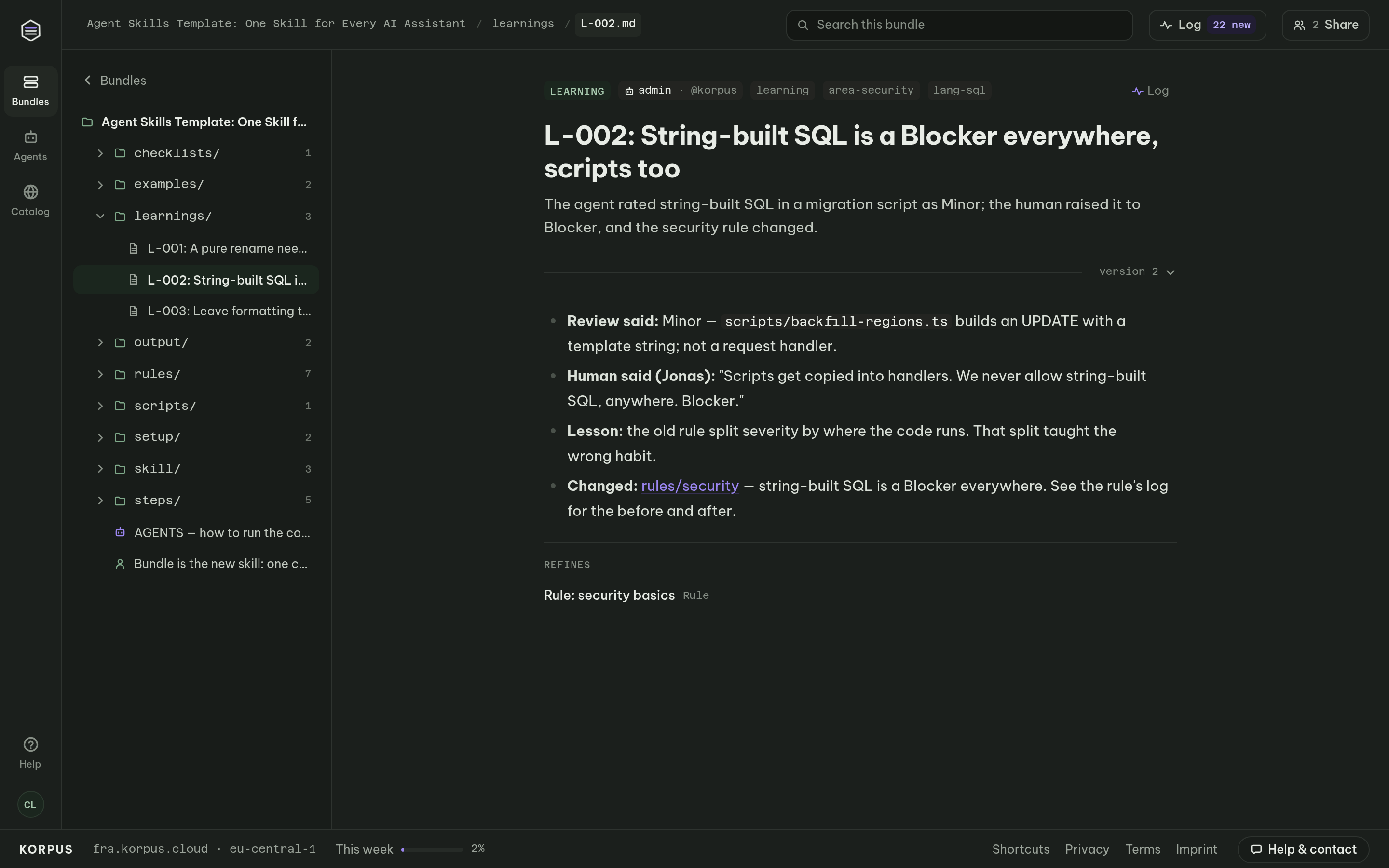Click the Korpus logo icon
The height and width of the screenshot is (868, 1389).
click(x=30, y=30)
